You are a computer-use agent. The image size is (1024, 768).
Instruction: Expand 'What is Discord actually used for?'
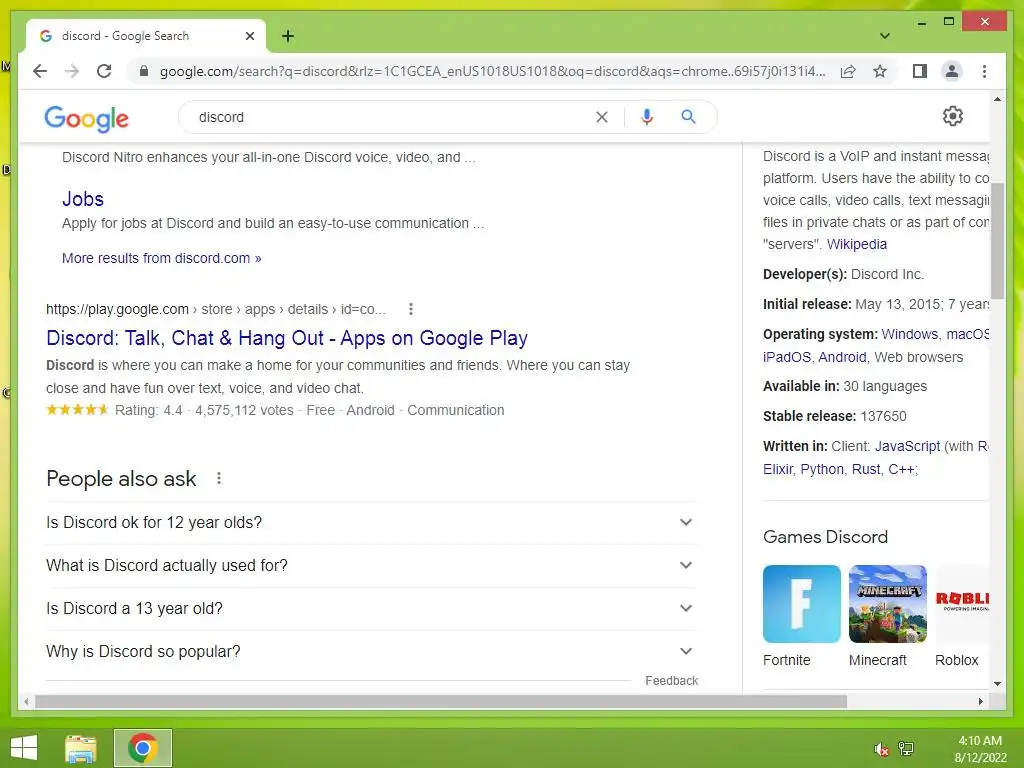point(372,566)
